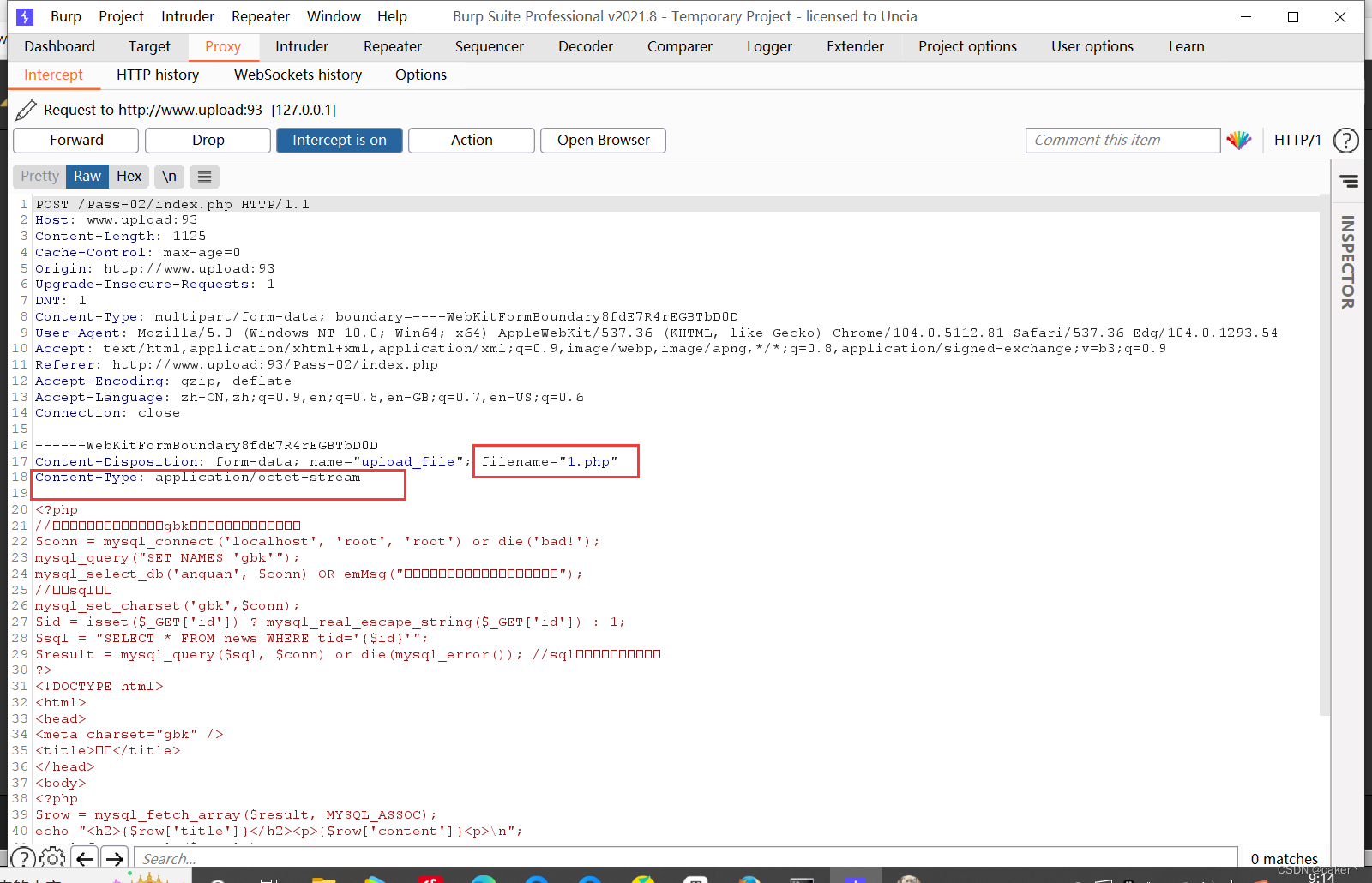Image resolution: width=1372 pixels, height=883 pixels.
Task: Open the highlight color picker beside the comment field
Action: tap(1238, 140)
